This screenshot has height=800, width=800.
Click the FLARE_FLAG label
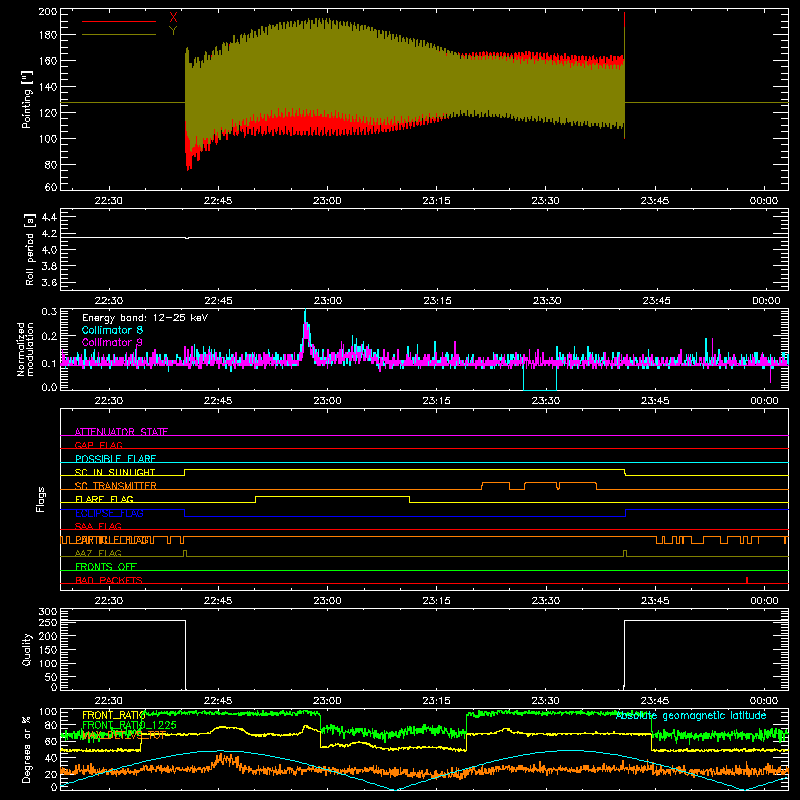click(104, 499)
